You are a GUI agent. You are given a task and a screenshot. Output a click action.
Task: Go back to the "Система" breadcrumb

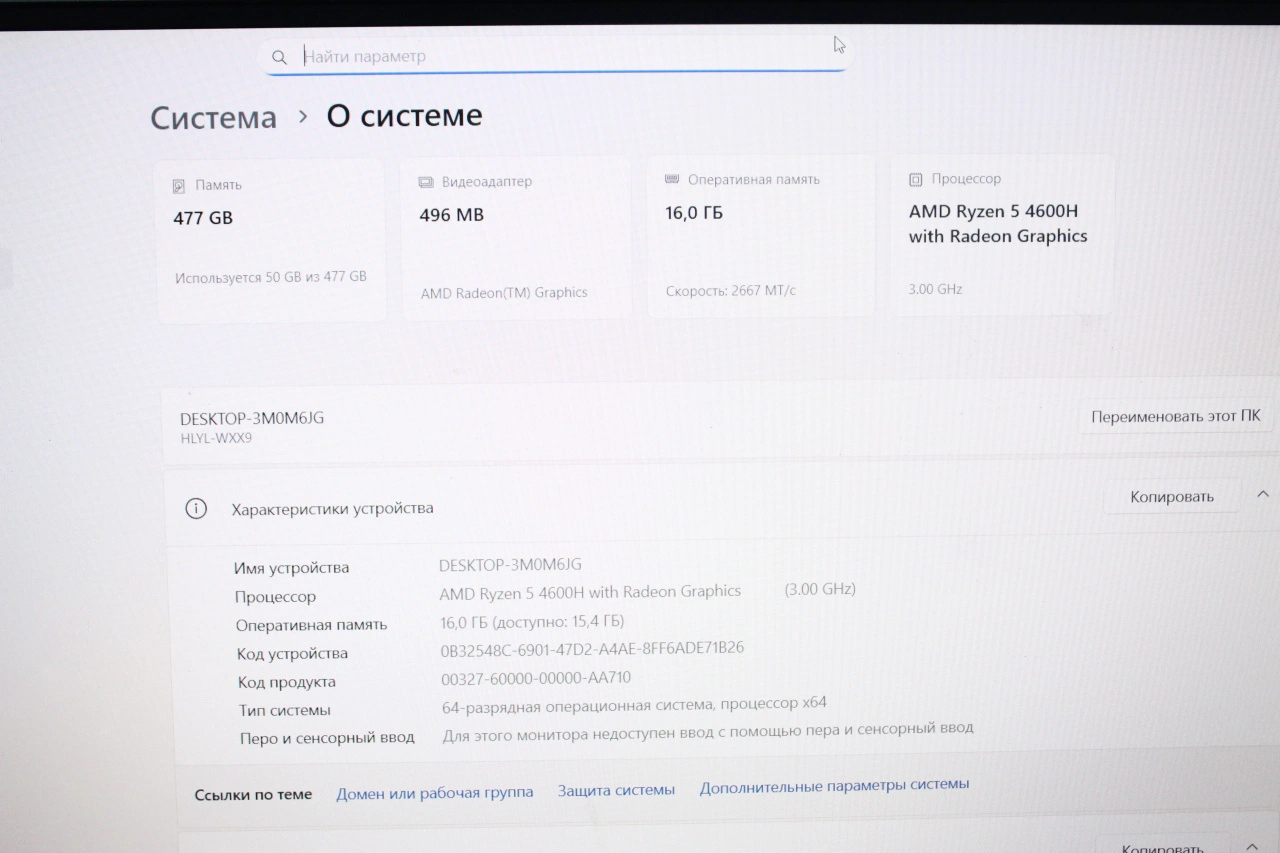pos(213,118)
